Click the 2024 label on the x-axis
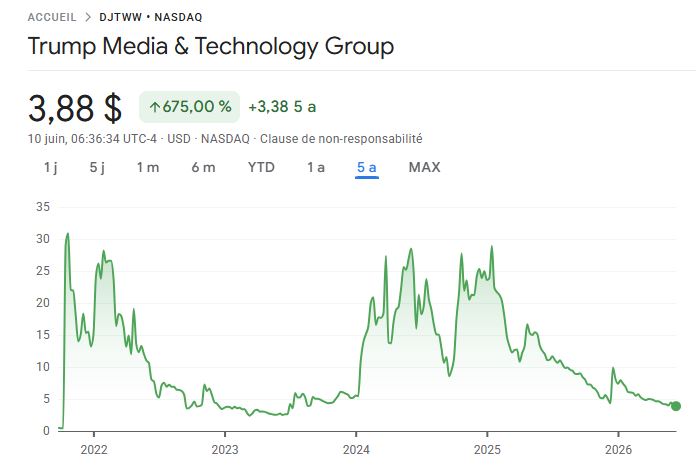Viewport: 696px width, 475px height. (356, 450)
